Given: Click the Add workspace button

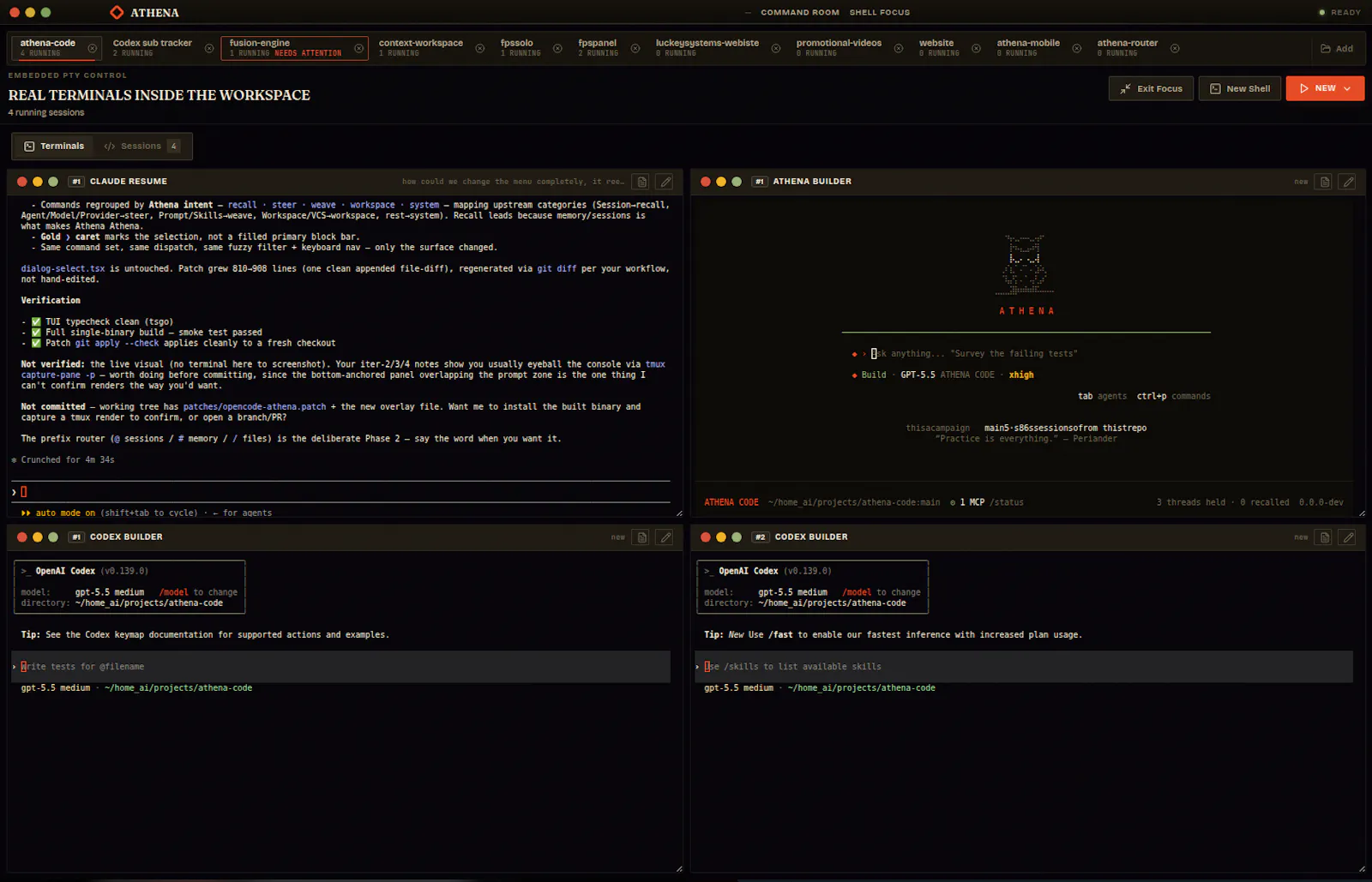Looking at the screenshot, I should pyautogui.click(x=1337, y=49).
